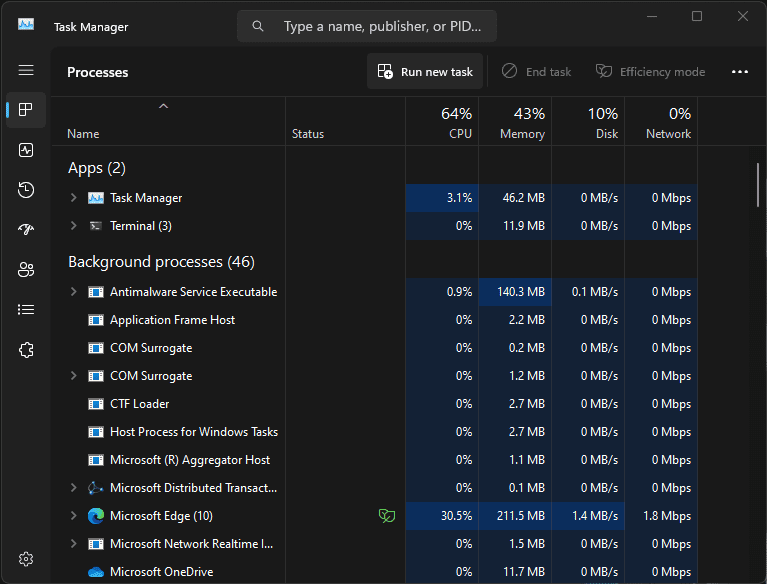The width and height of the screenshot is (767, 584).
Task: Expand the Terminal (3) process group
Action: click(73, 225)
